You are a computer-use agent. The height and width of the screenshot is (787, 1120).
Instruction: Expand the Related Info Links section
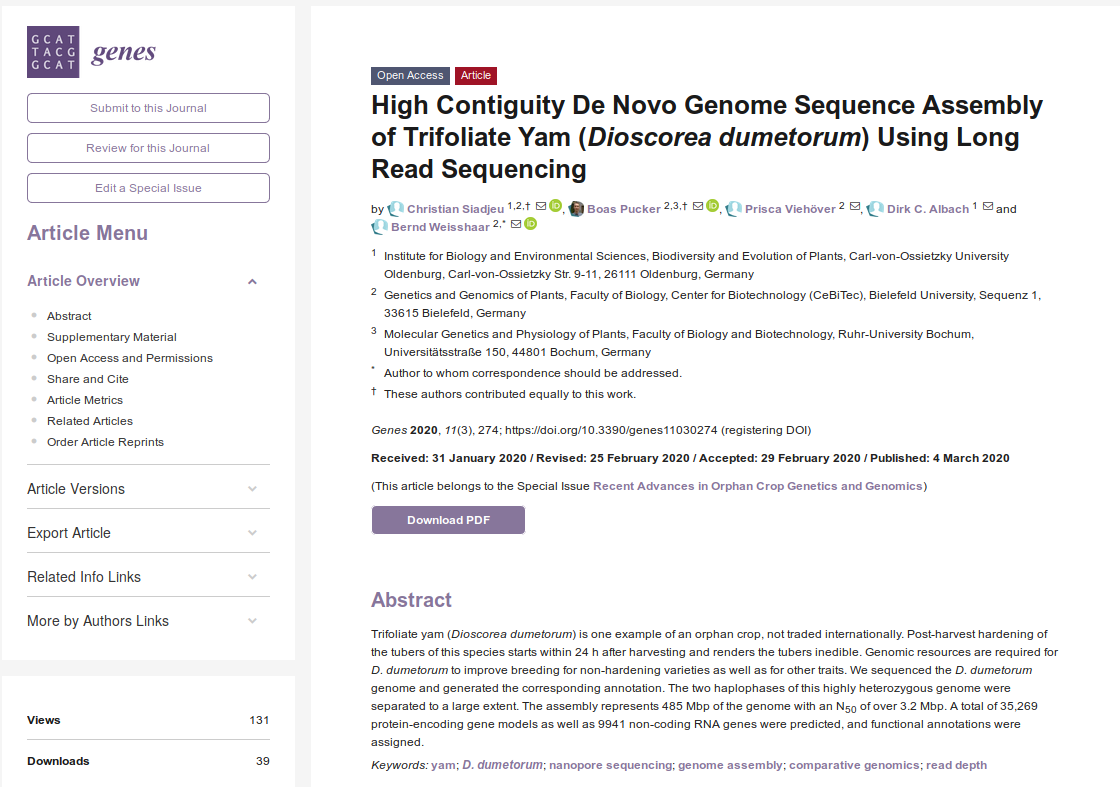point(149,577)
